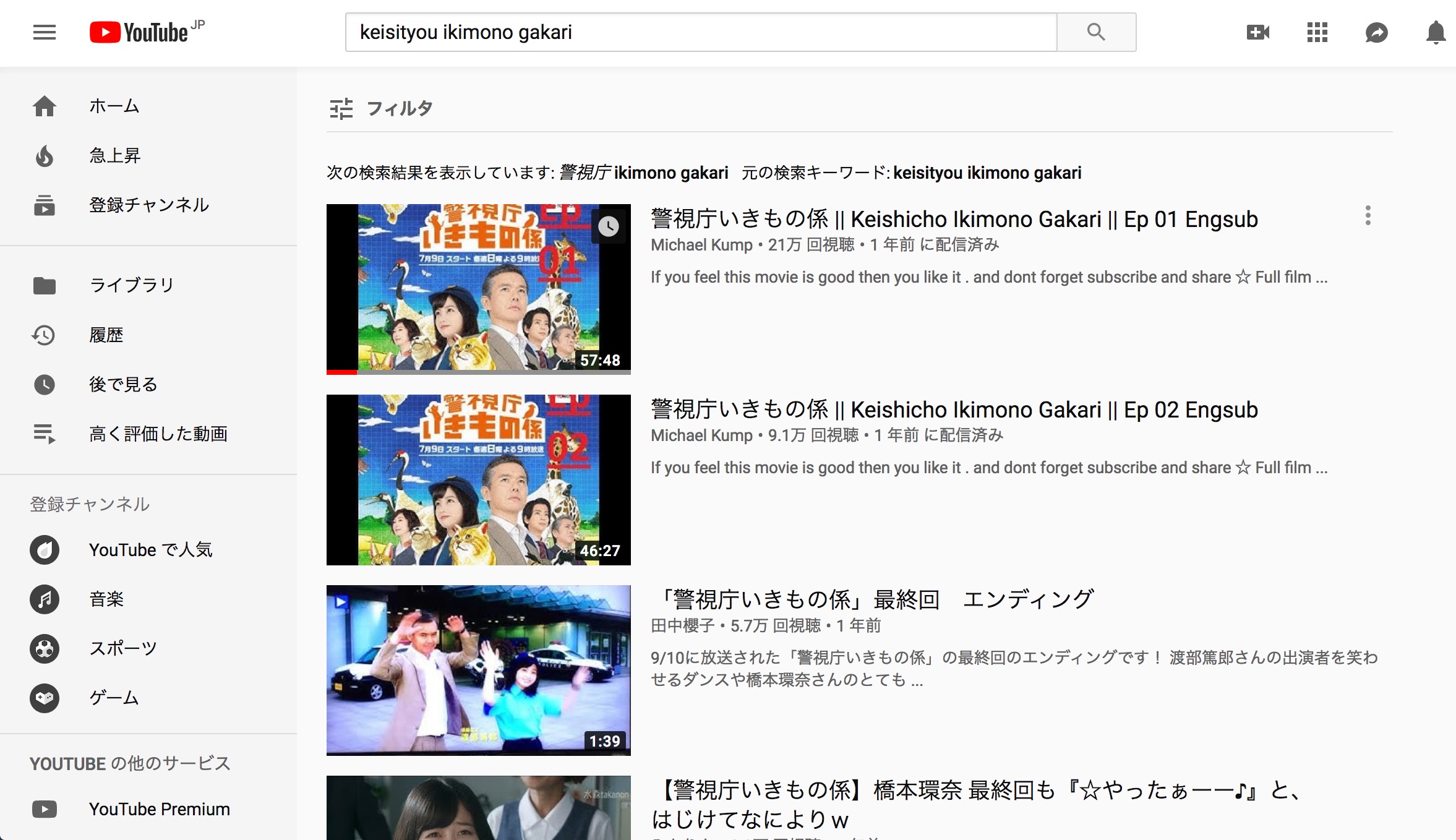Select 高く評価した動画 in the sidebar
Image resolution: width=1456 pixels, height=840 pixels.
[x=148, y=434]
